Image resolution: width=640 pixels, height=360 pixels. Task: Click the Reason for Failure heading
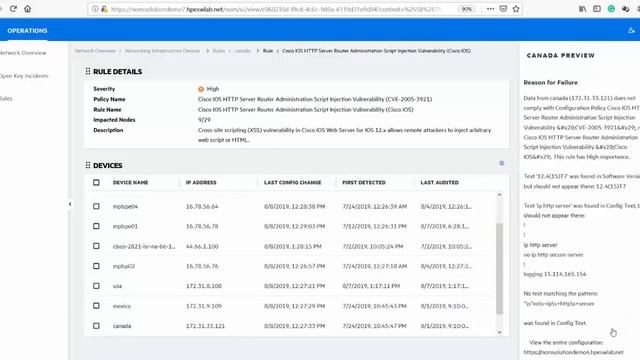[x=551, y=82]
